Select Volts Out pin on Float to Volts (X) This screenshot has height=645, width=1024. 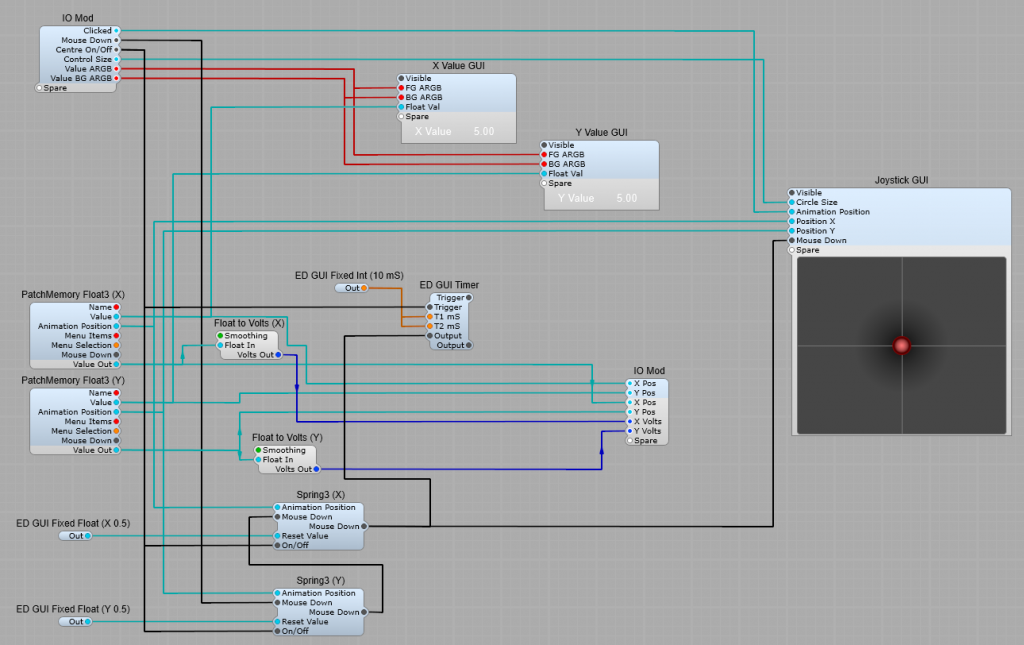(278, 355)
